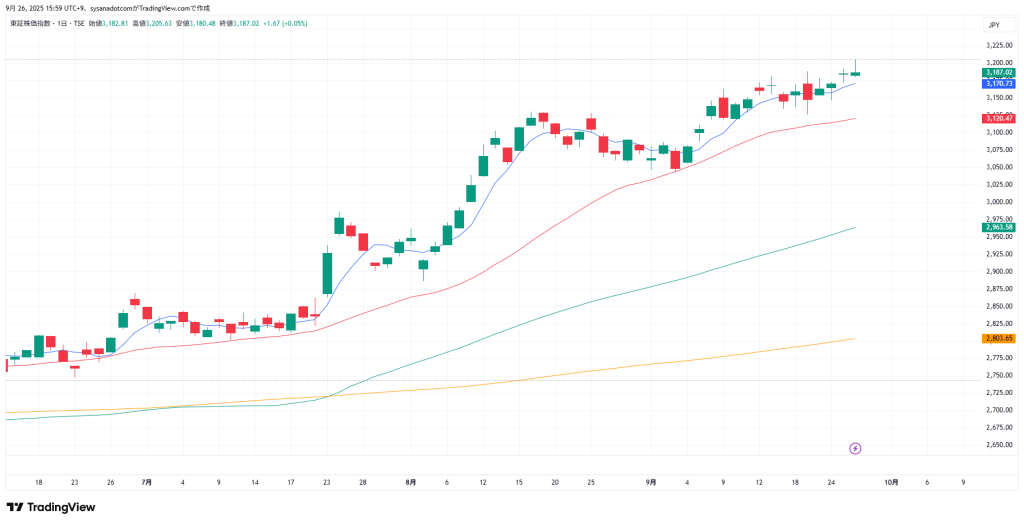The height and width of the screenshot is (524, 1024).
Task: Click the TSE exchange label in legend
Action: (x=79, y=22)
